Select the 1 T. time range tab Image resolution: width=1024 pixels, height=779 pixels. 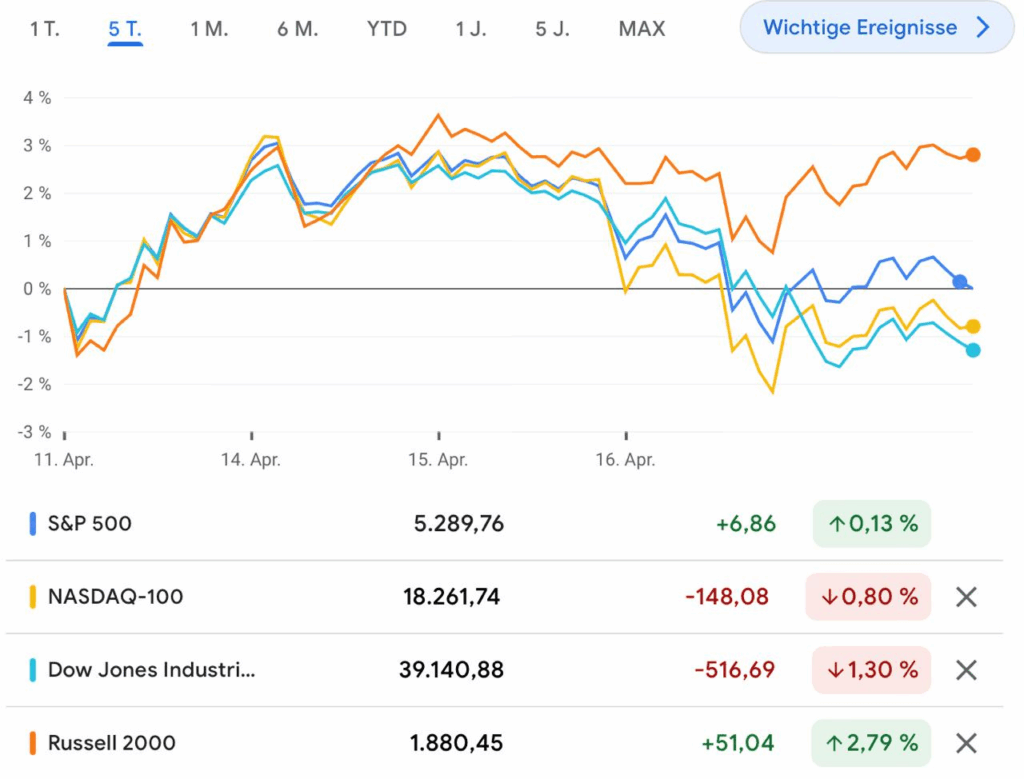pyautogui.click(x=45, y=29)
